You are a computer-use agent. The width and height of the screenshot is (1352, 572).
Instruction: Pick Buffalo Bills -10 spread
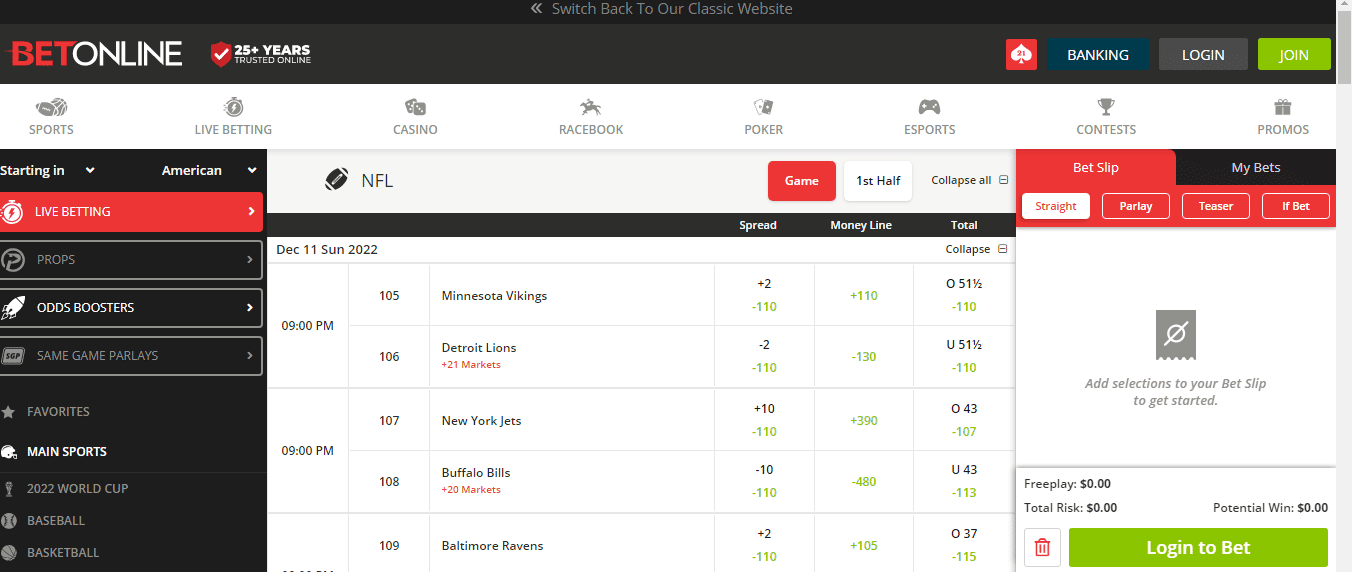pos(764,481)
